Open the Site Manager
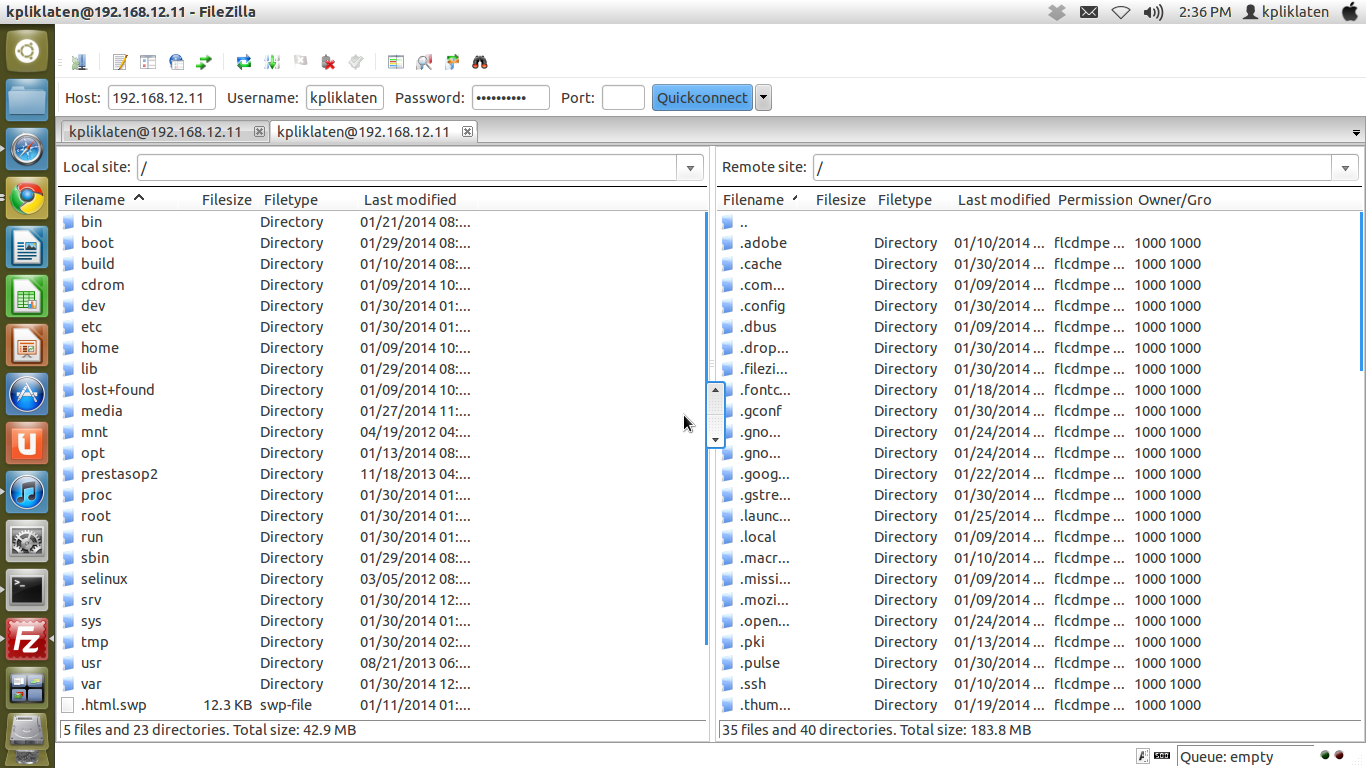The height and width of the screenshot is (768, 1366). click(78, 62)
